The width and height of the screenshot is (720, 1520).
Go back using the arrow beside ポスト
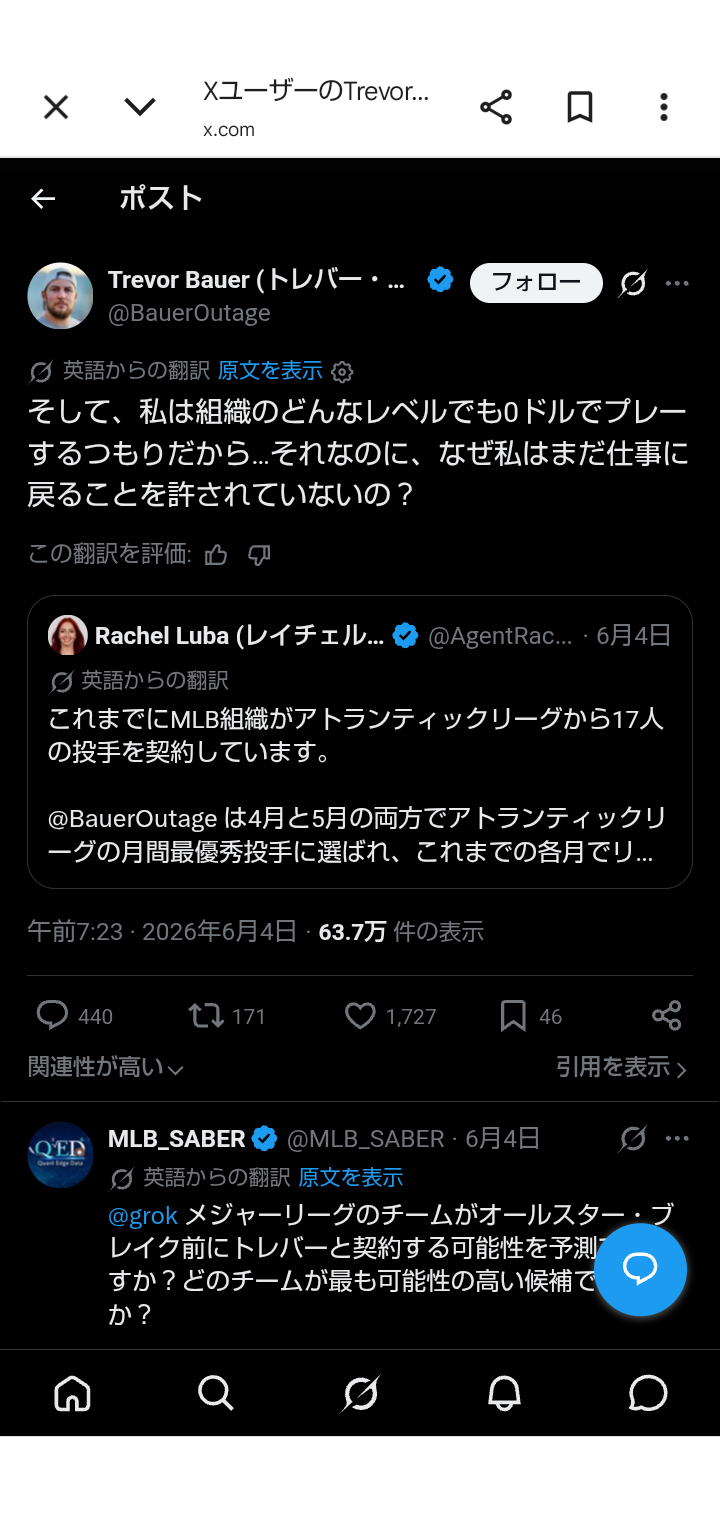point(43,199)
